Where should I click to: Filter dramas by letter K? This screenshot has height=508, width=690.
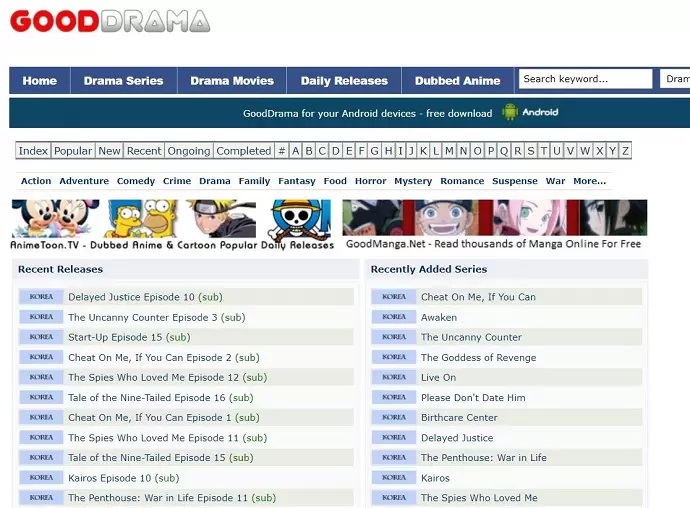click(423, 151)
